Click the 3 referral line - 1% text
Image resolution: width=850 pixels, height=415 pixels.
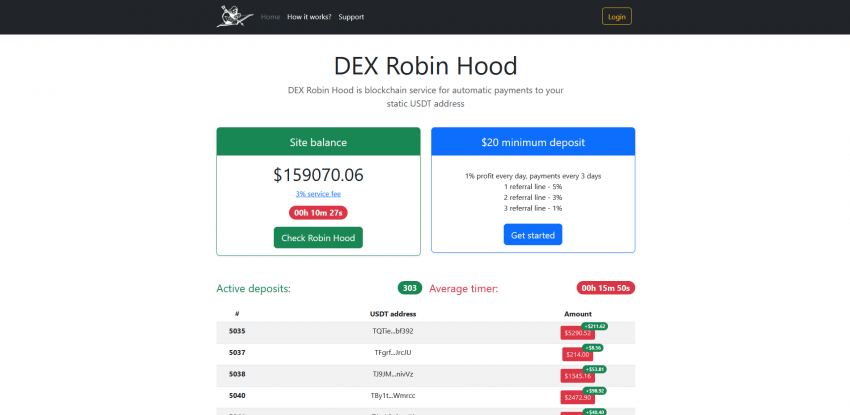tap(533, 208)
